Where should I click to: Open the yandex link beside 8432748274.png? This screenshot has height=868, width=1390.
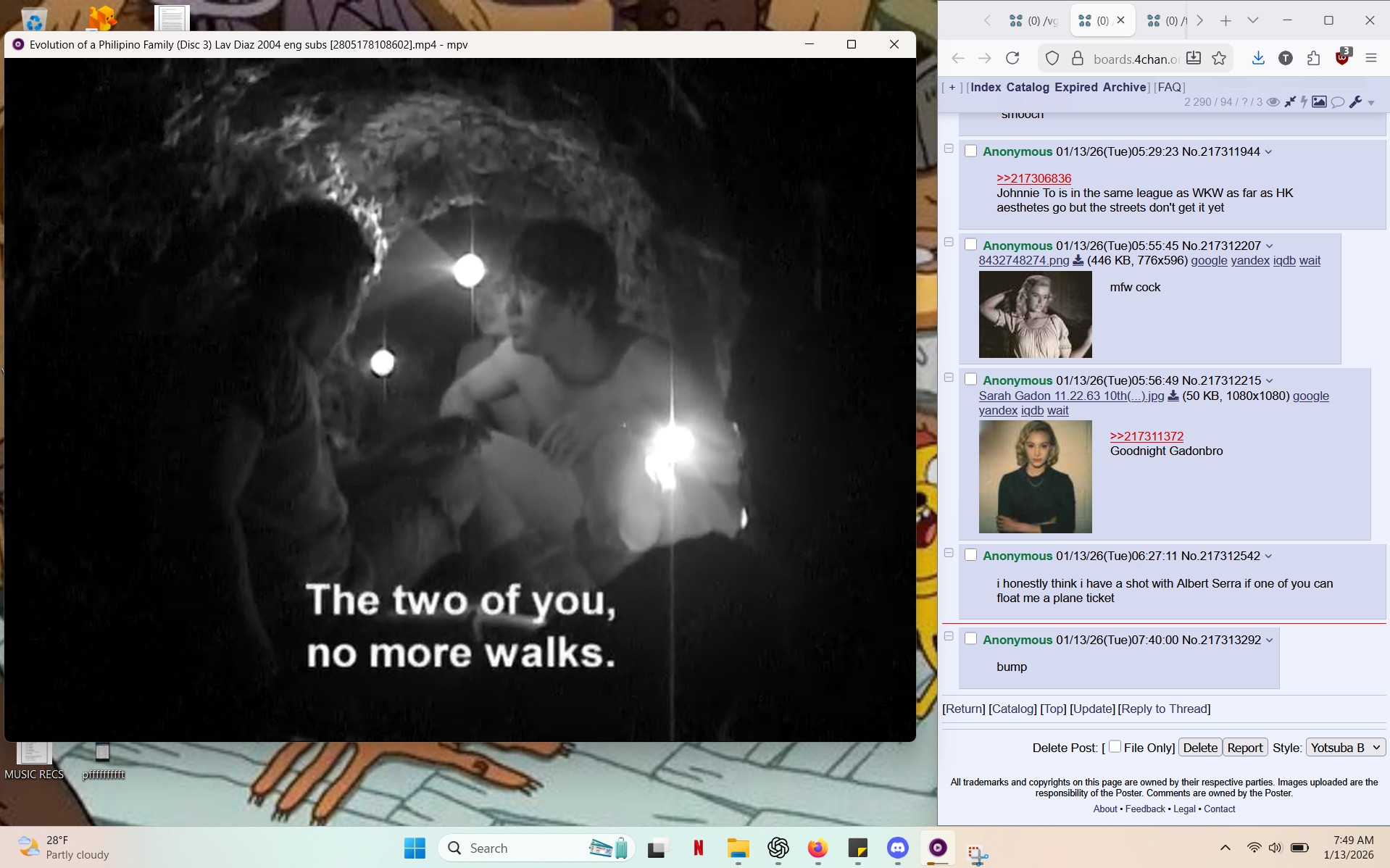[x=1250, y=261]
